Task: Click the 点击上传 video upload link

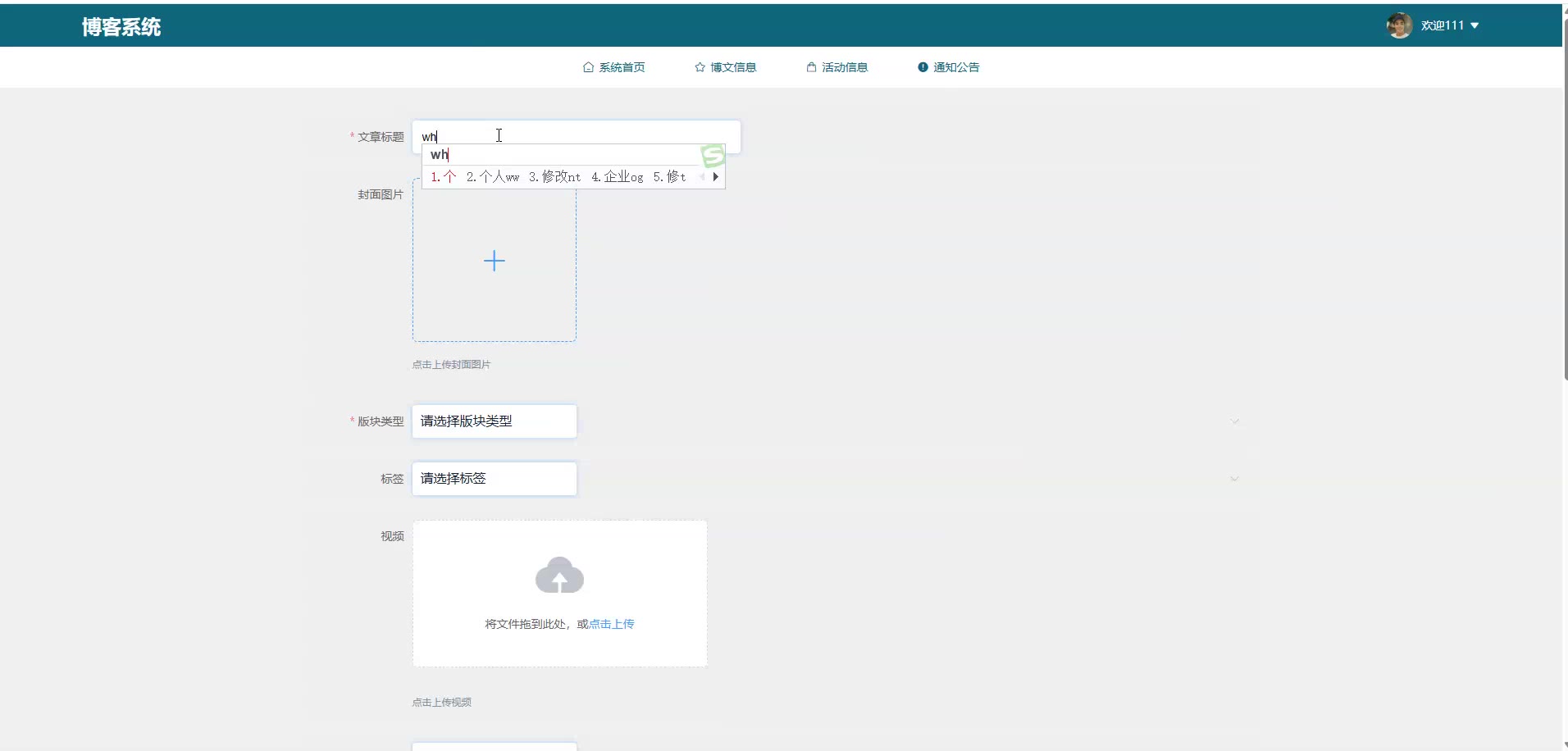Action: tap(612, 624)
